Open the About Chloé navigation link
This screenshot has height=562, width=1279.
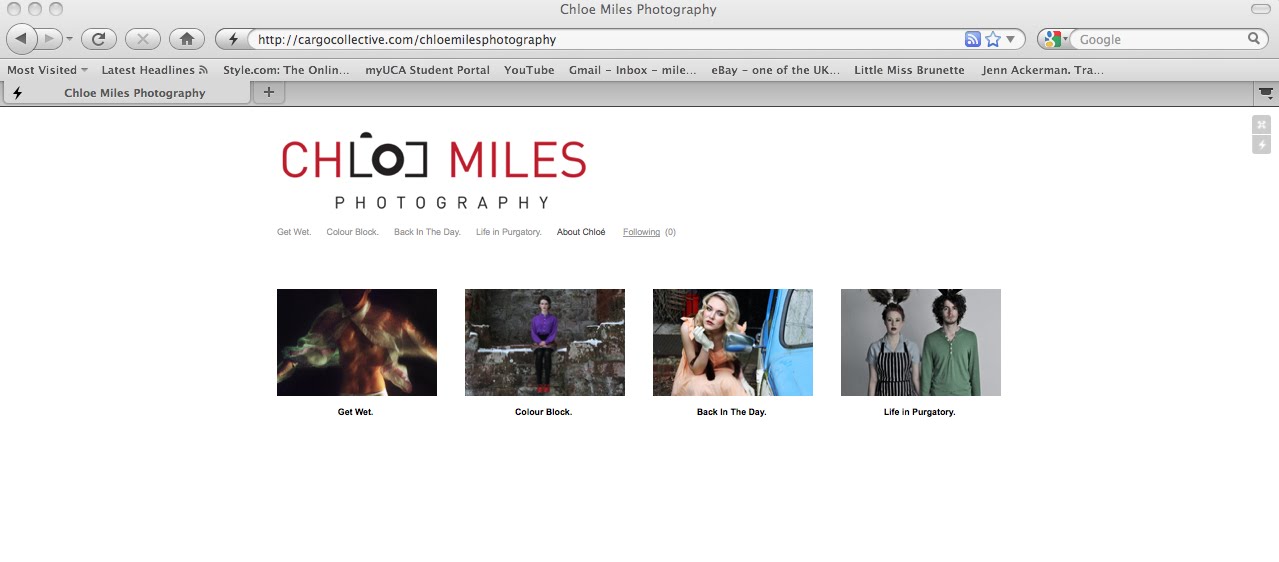click(581, 232)
